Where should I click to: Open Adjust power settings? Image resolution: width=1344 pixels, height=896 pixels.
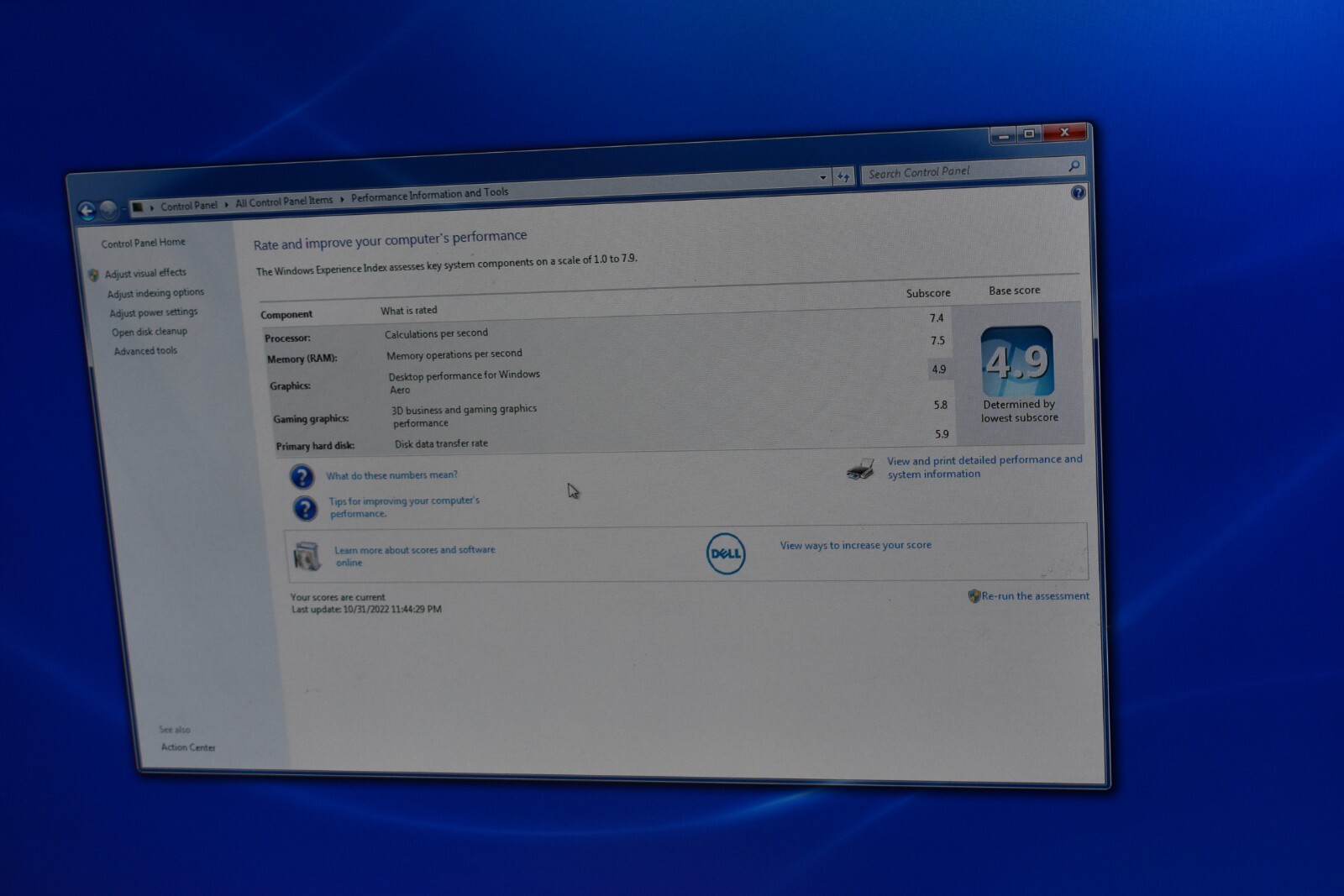click(x=154, y=312)
